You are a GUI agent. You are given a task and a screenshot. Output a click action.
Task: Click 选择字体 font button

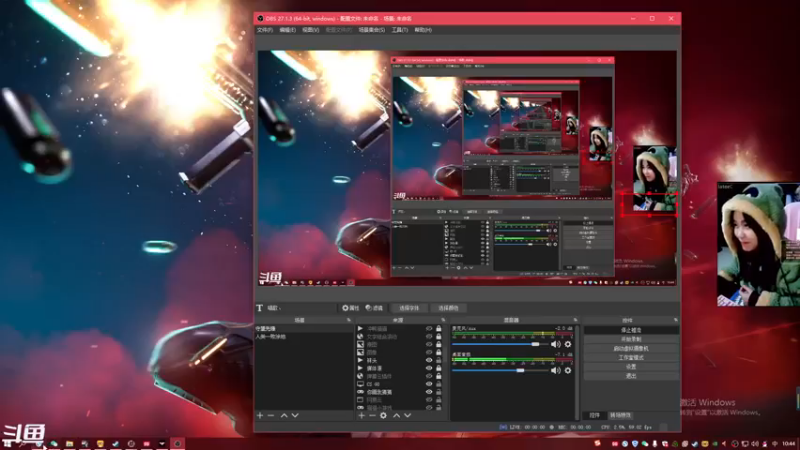[409, 308]
